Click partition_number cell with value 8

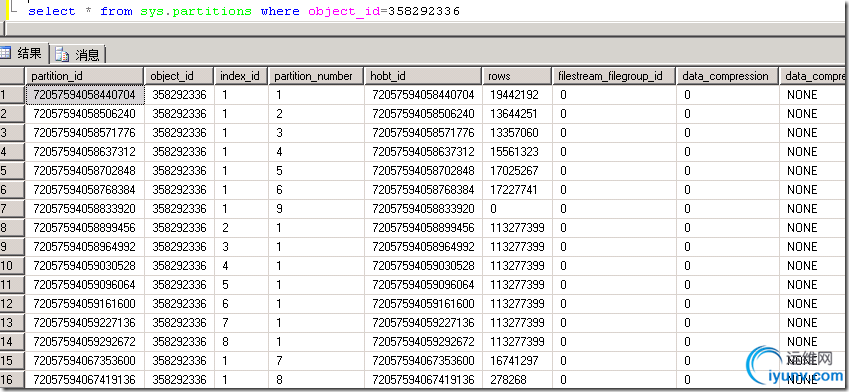pyautogui.click(x=316, y=380)
